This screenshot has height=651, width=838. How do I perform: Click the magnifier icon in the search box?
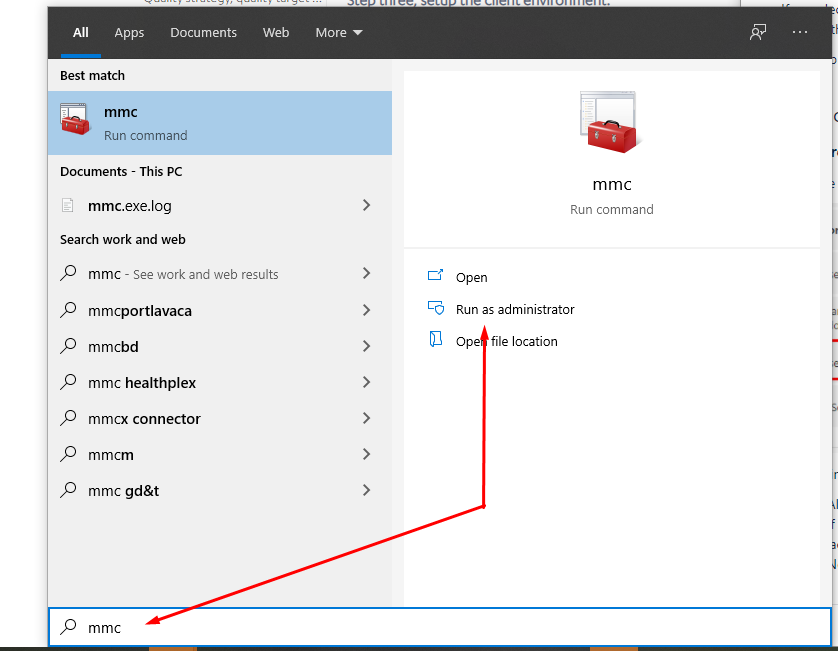click(x=68, y=626)
